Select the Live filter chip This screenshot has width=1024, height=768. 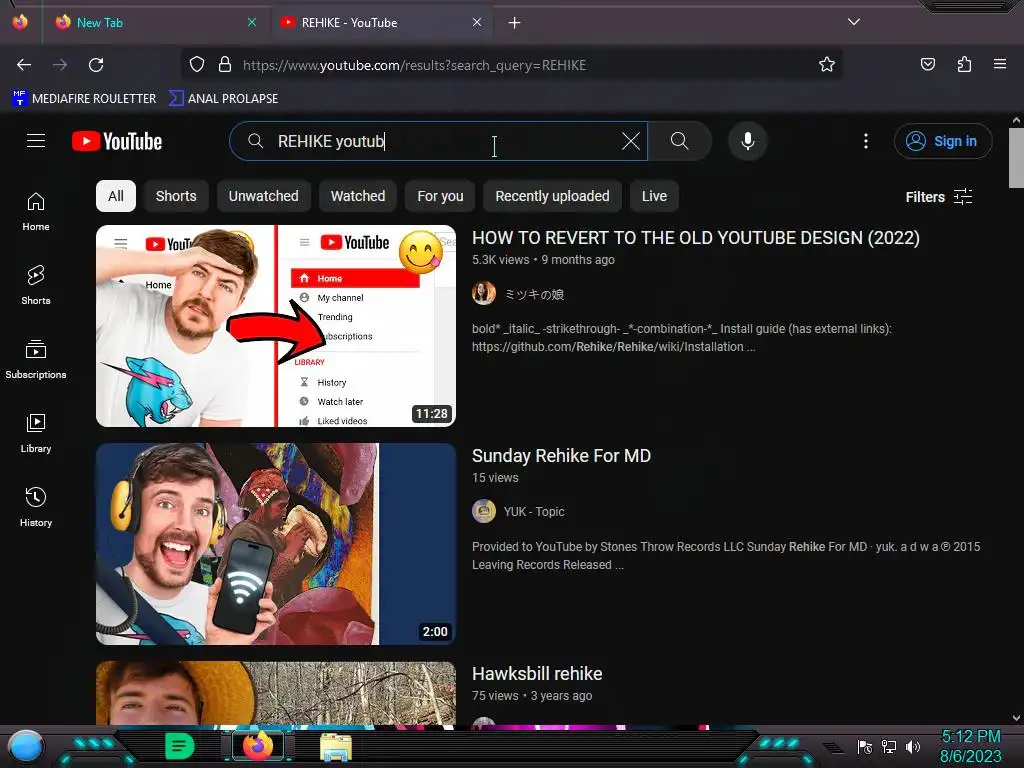[654, 196]
